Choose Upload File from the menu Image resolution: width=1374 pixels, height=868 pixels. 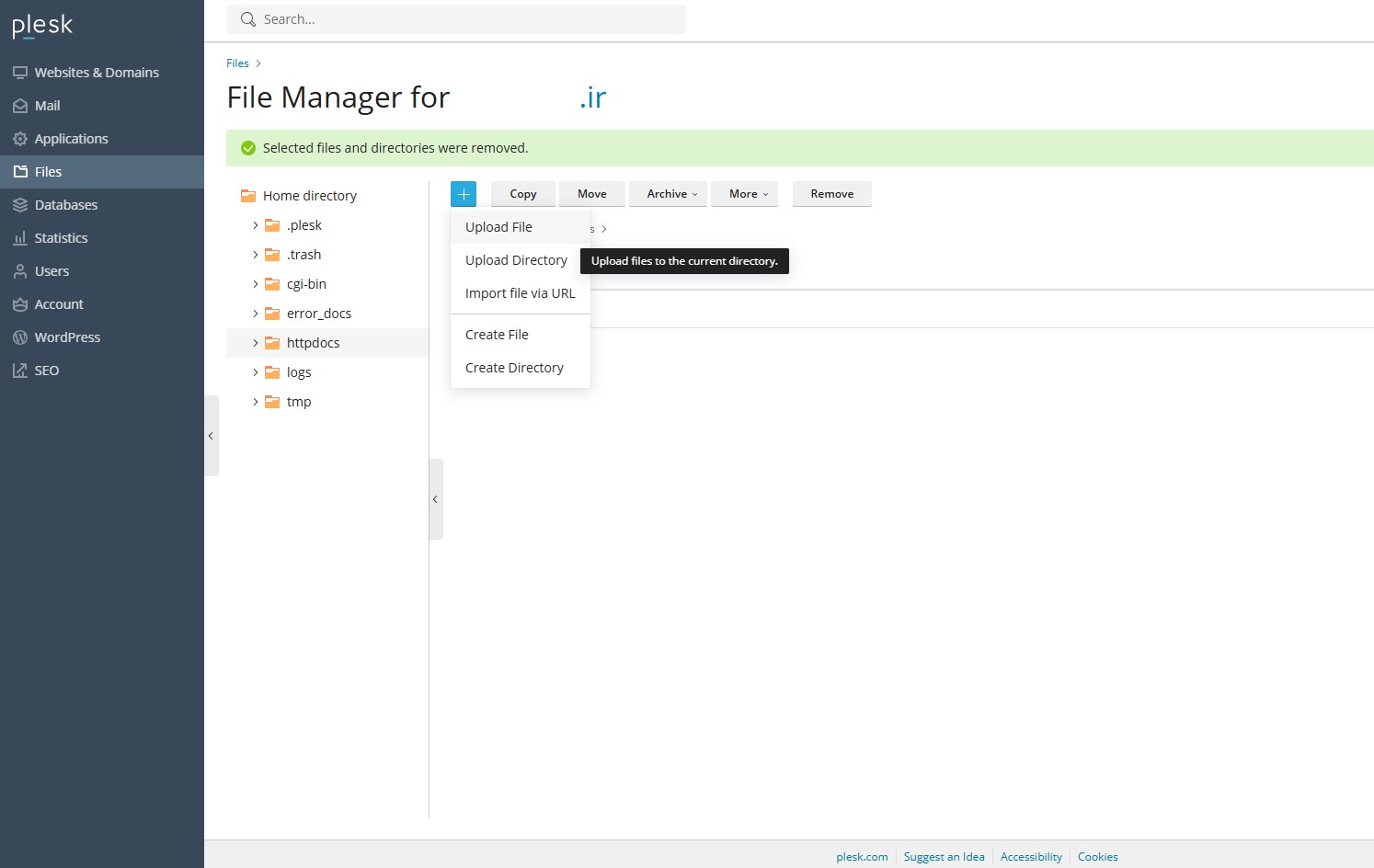pos(498,227)
